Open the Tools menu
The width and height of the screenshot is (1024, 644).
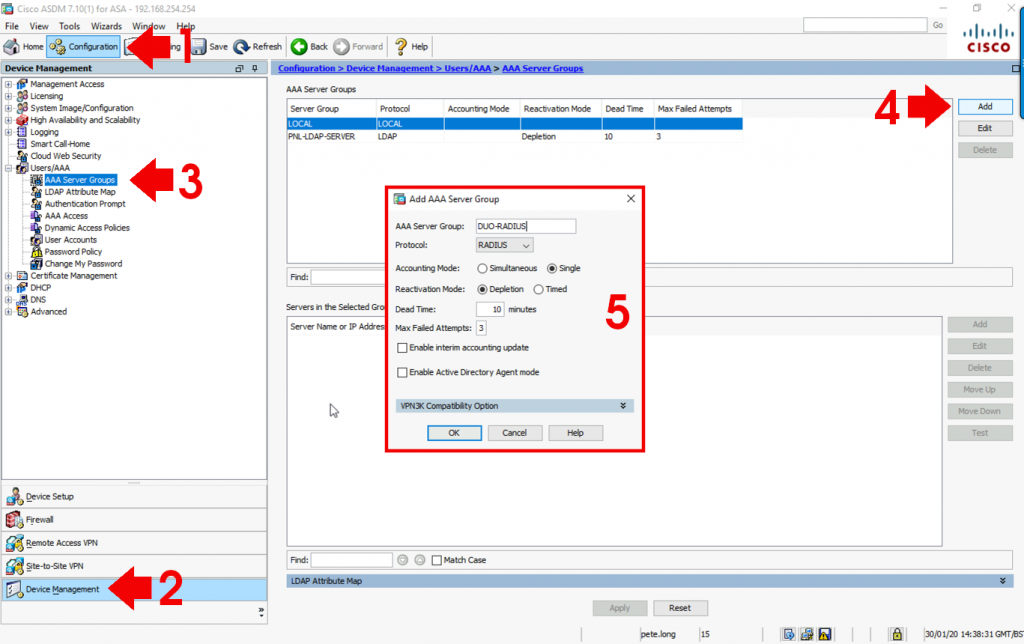69,26
